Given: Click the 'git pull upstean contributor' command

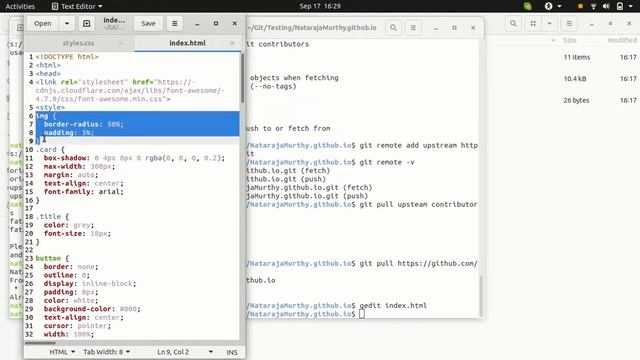Looking at the screenshot, I should coord(418,204).
